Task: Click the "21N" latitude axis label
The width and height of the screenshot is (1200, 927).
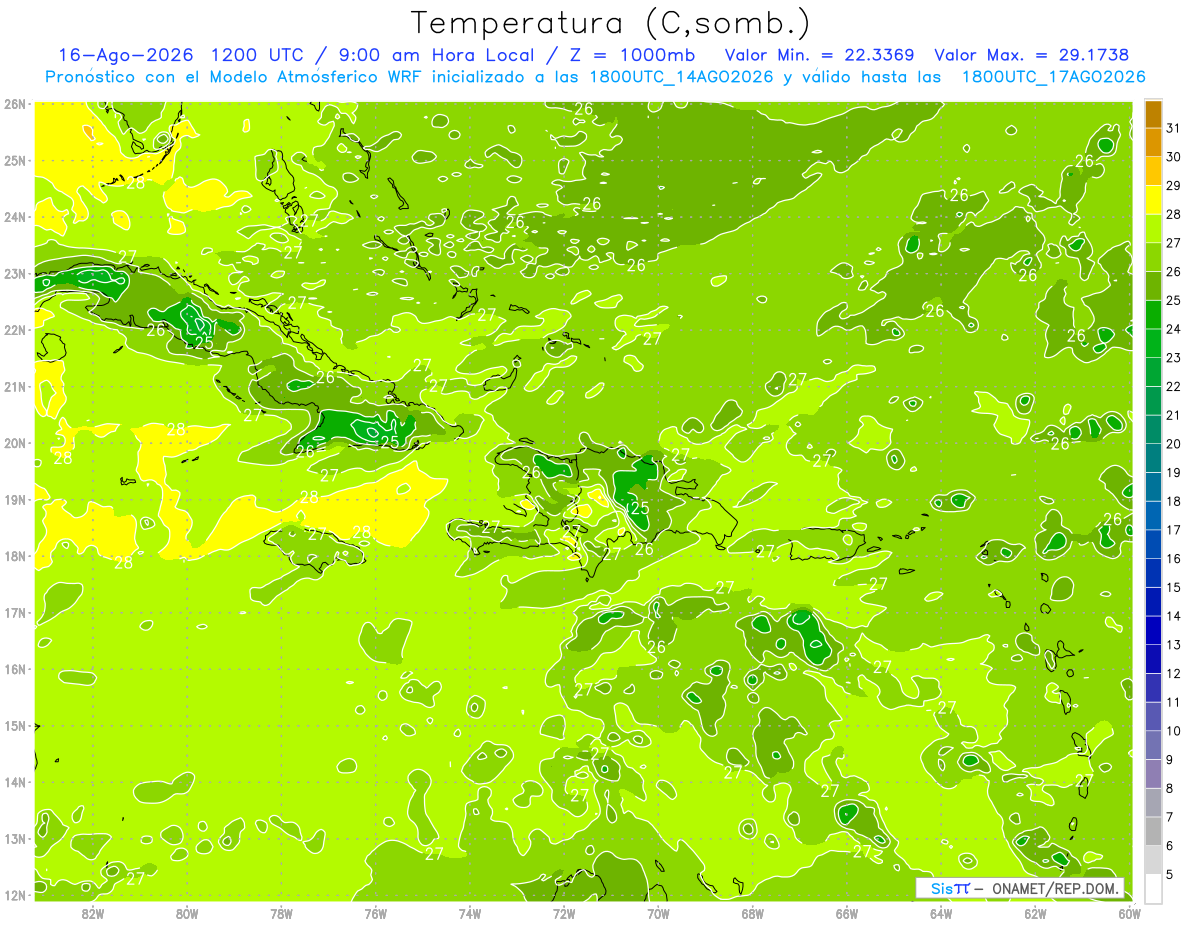Action: [x=14, y=386]
